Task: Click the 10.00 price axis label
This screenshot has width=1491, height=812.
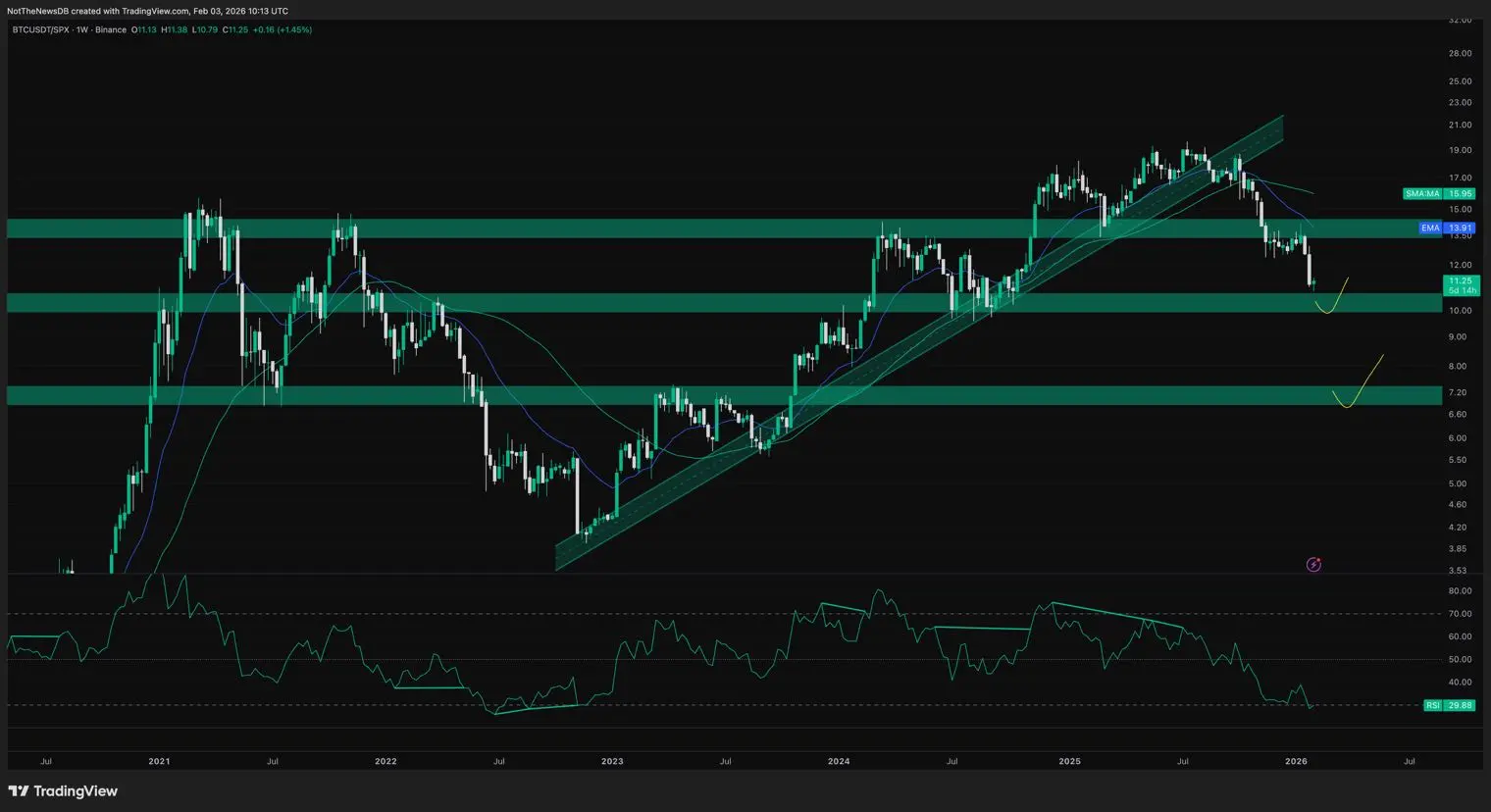Action: coord(1460,311)
